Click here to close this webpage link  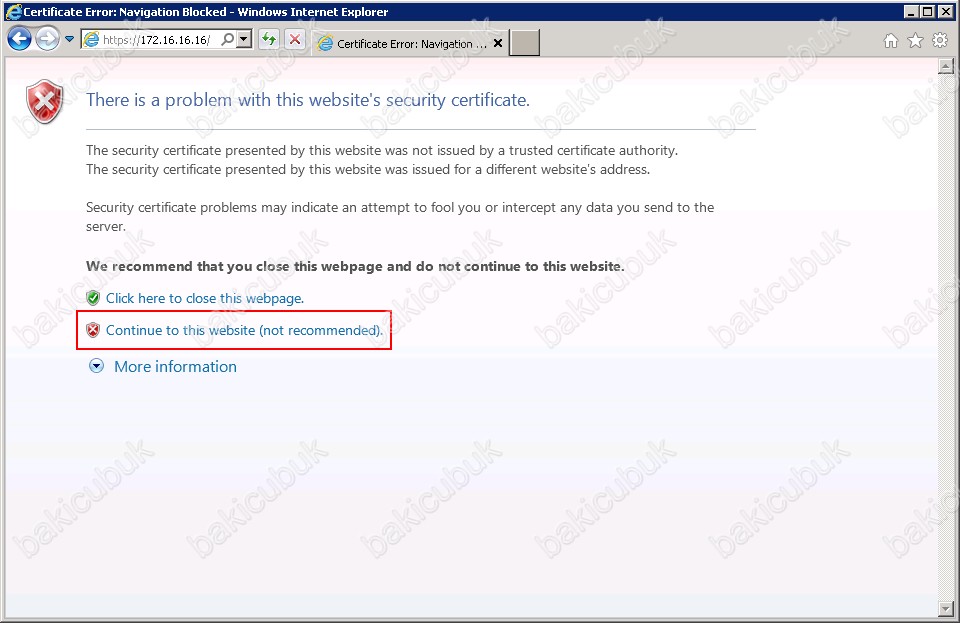pos(205,299)
